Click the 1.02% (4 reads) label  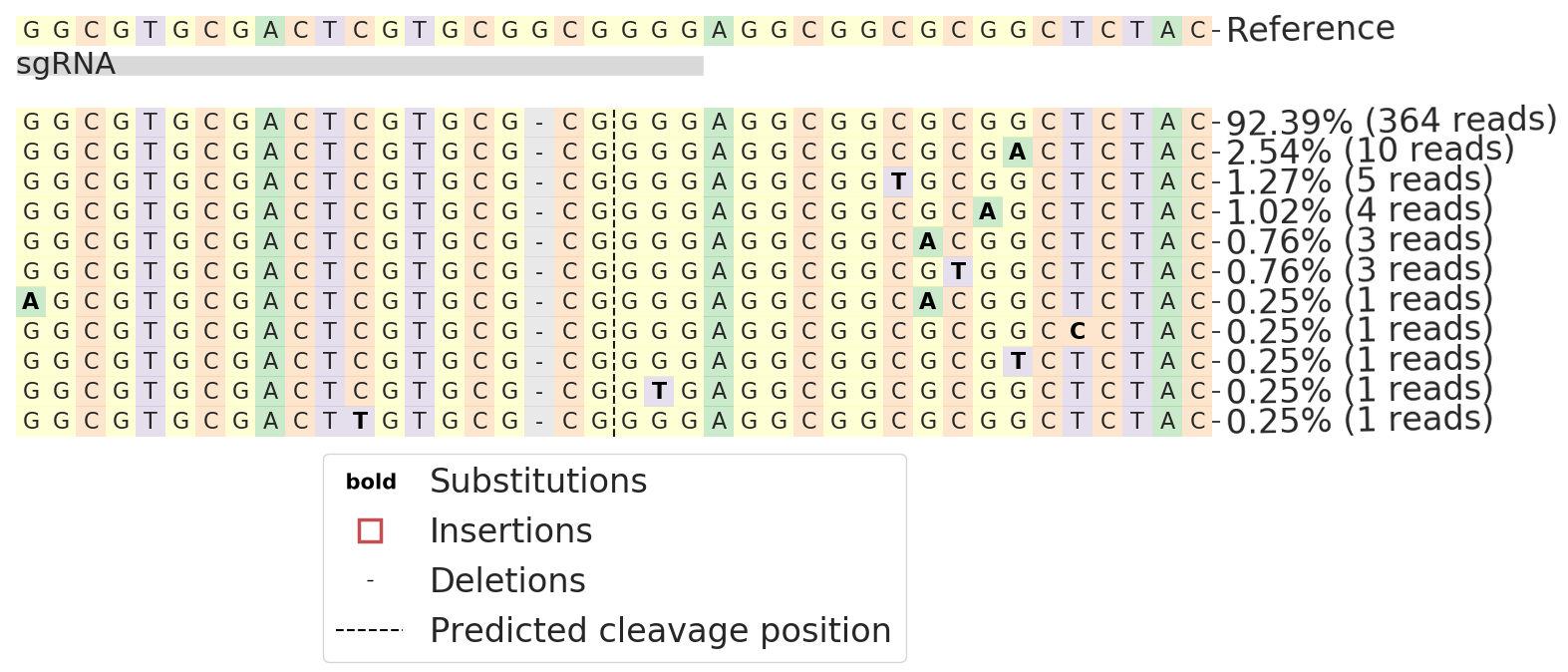[x=1360, y=211]
